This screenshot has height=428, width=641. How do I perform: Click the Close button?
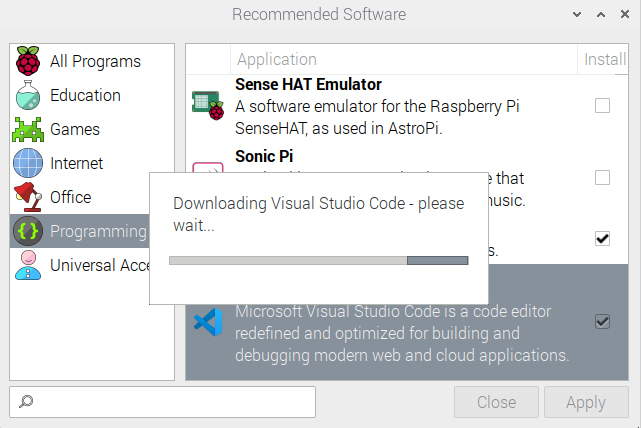tap(496, 402)
